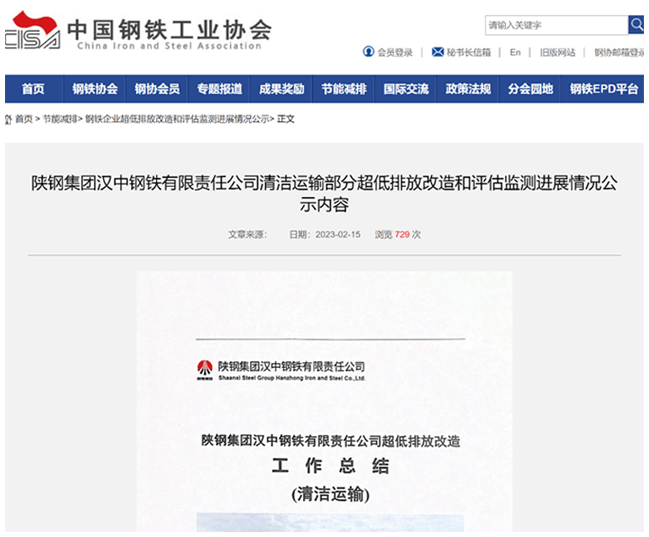Click the China Iron and Steel Association subtitle
The height and width of the screenshot is (537, 649).
(x=169, y=46)
